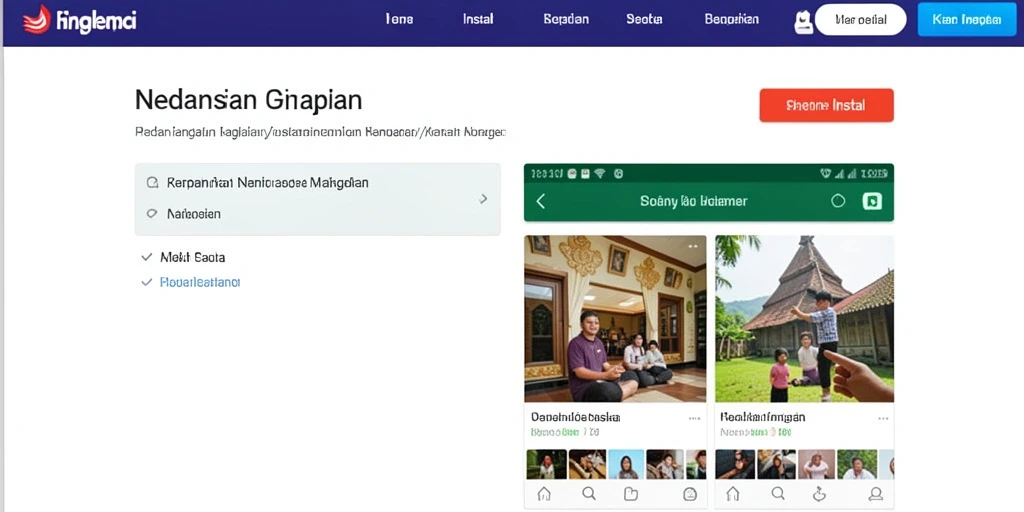Open the "Iene" navigation item
Viewport: 1024px width, 512px height.
399,20
